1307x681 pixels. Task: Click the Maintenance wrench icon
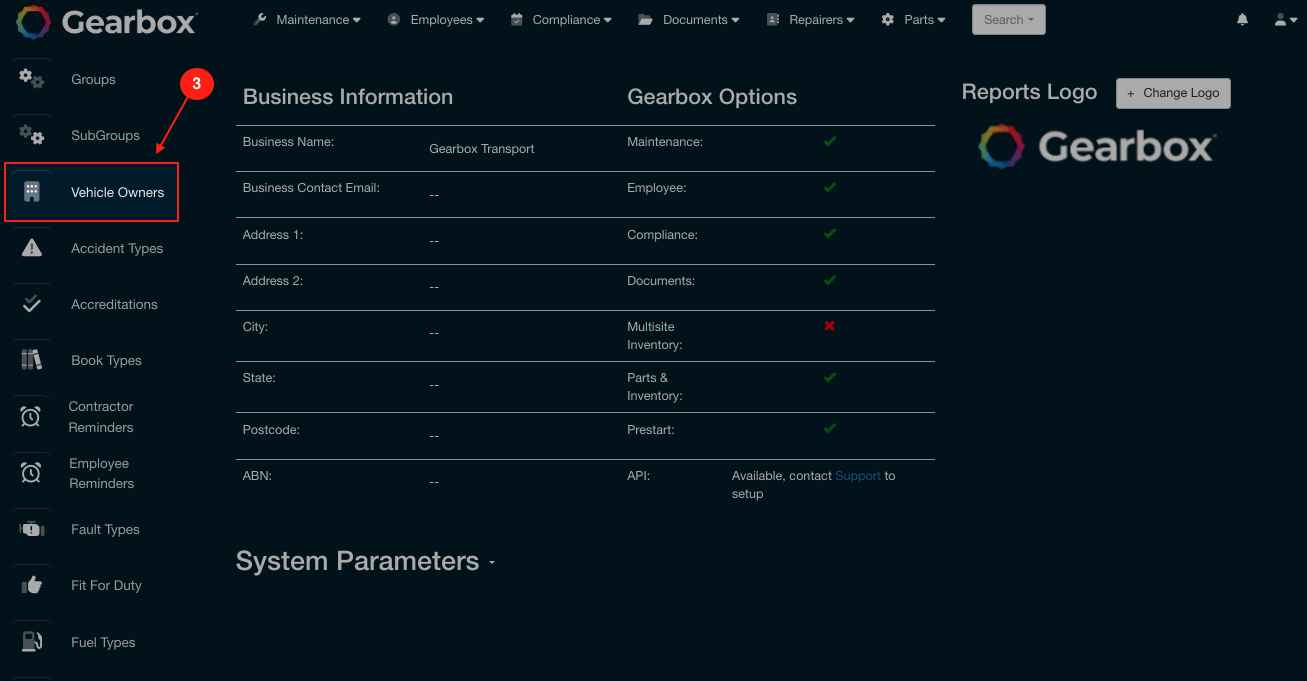pyautogui.click(x=260, y=20)
